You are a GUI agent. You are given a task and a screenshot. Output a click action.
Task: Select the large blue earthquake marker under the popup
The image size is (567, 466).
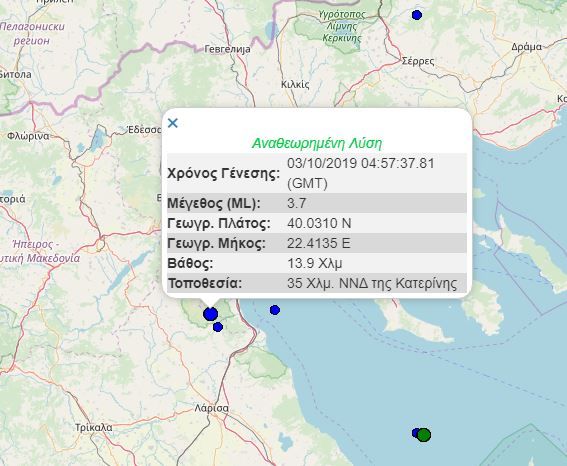tap(210, 314)
